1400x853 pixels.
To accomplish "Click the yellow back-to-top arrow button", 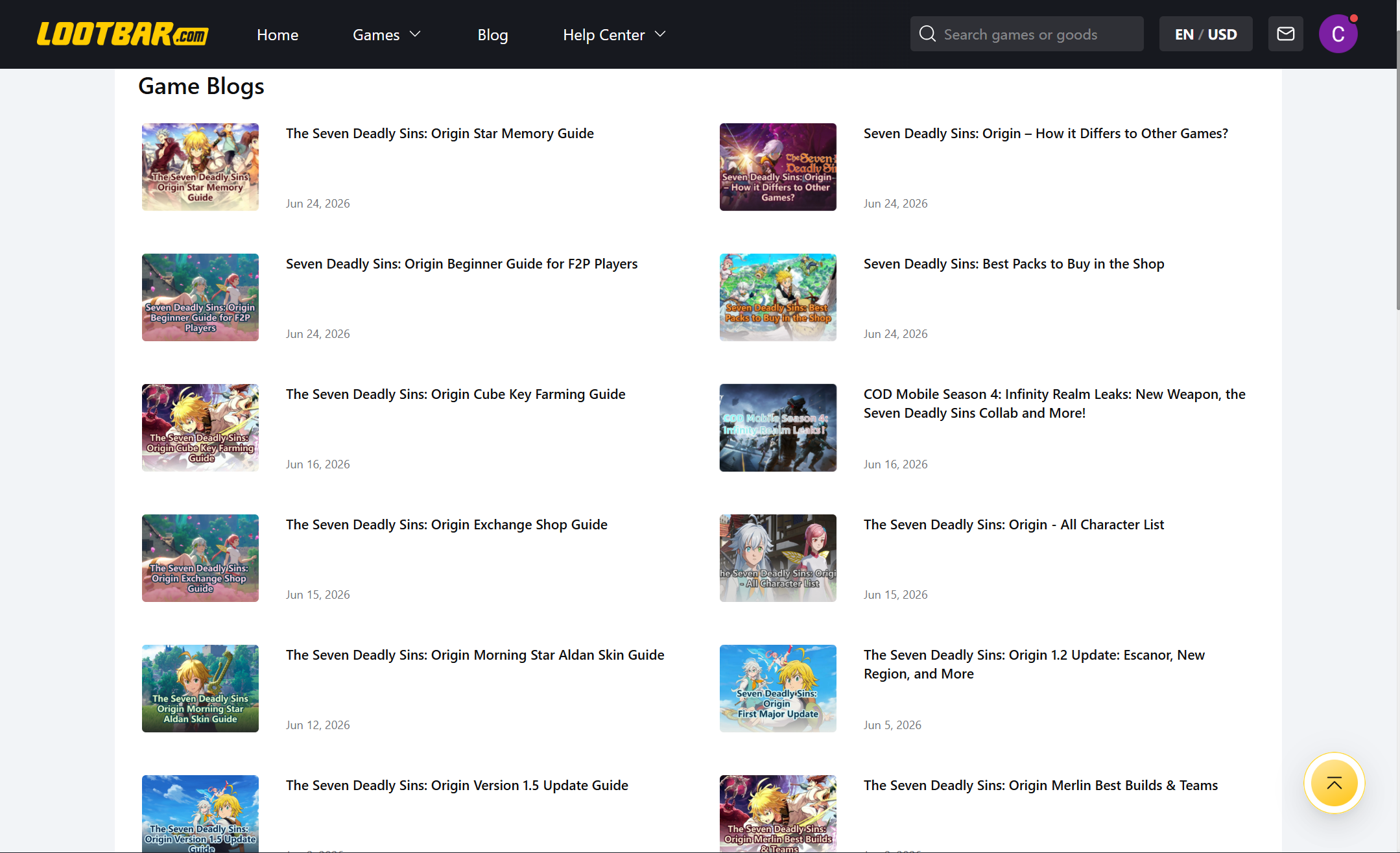I will [1334, 783].
